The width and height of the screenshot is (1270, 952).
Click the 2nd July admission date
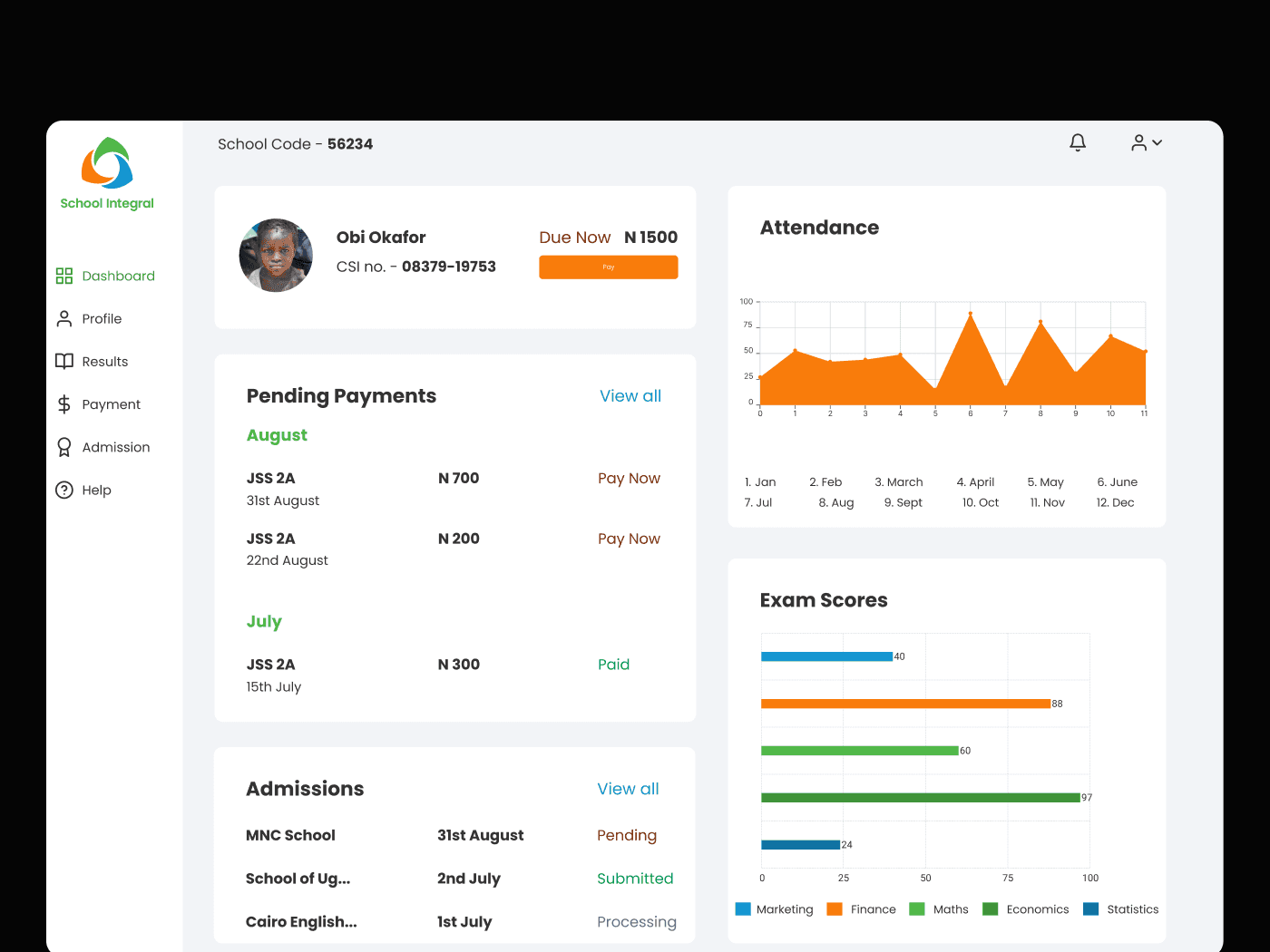469,879
